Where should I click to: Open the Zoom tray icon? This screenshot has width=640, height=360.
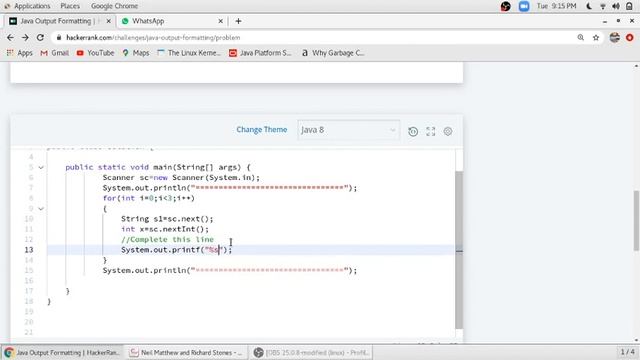(524, 6)
